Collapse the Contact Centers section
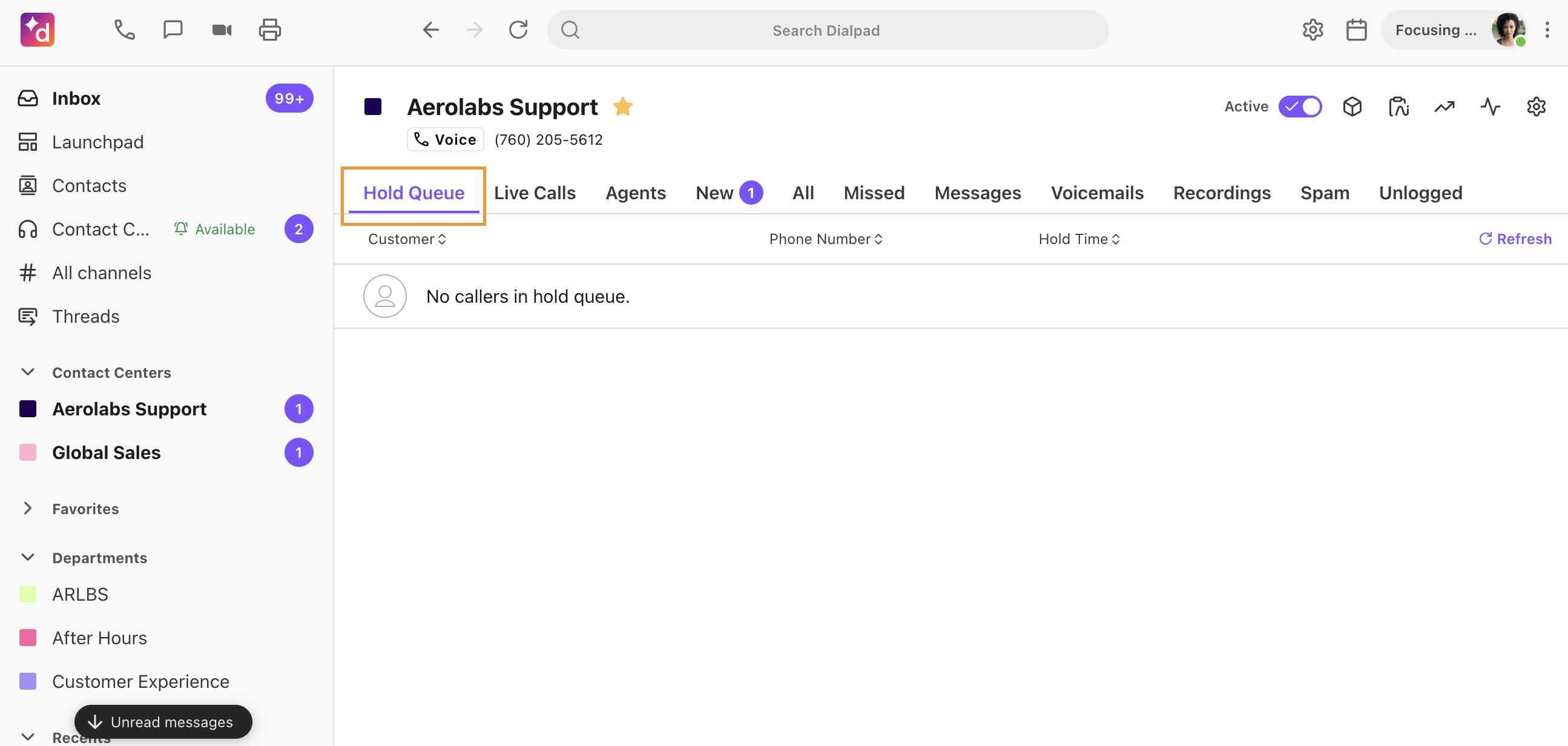This screenshot has width=1568, height=746. click(27, 372)
